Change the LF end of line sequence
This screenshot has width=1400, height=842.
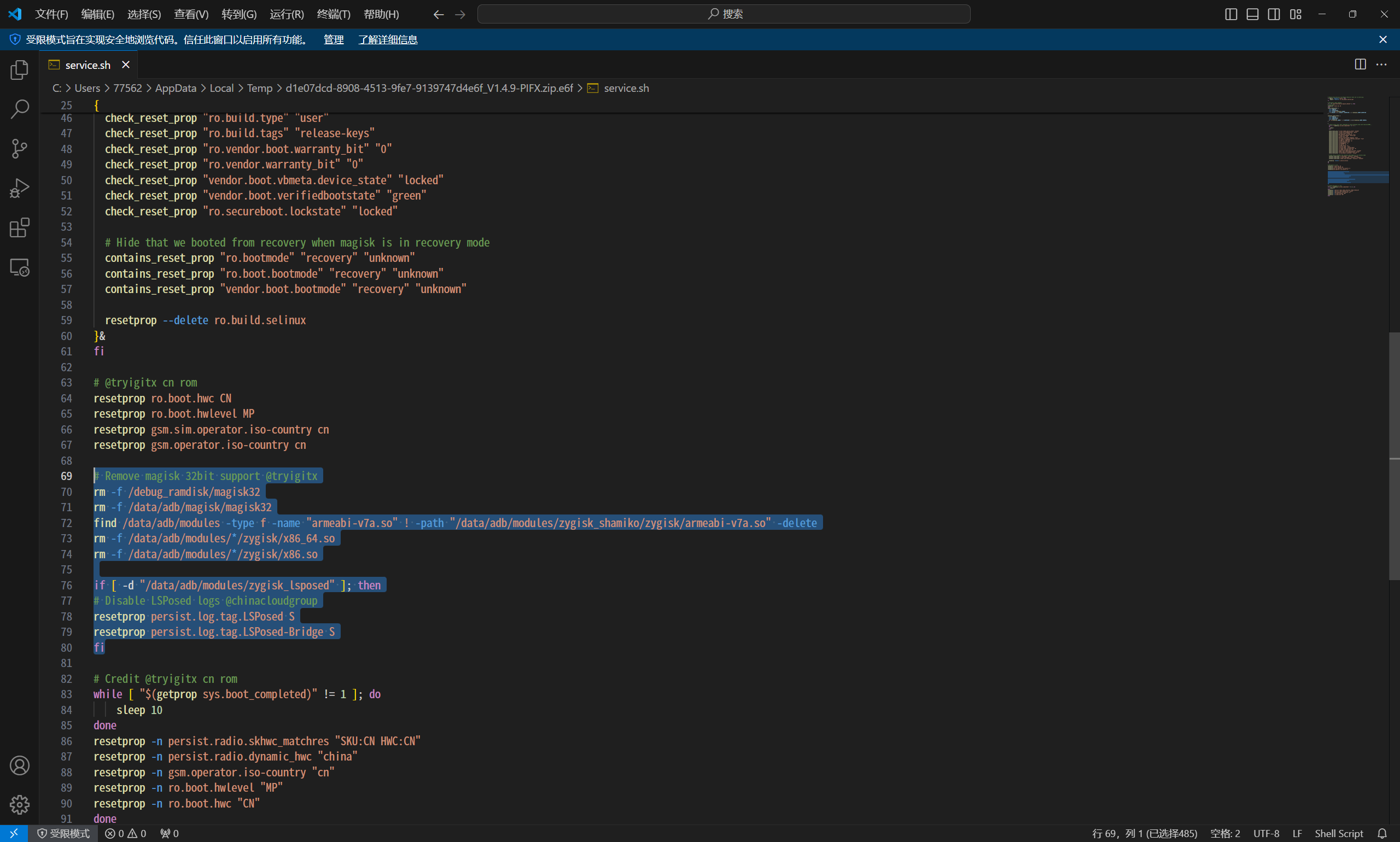pyautogui.click(x=1297, y=833)
